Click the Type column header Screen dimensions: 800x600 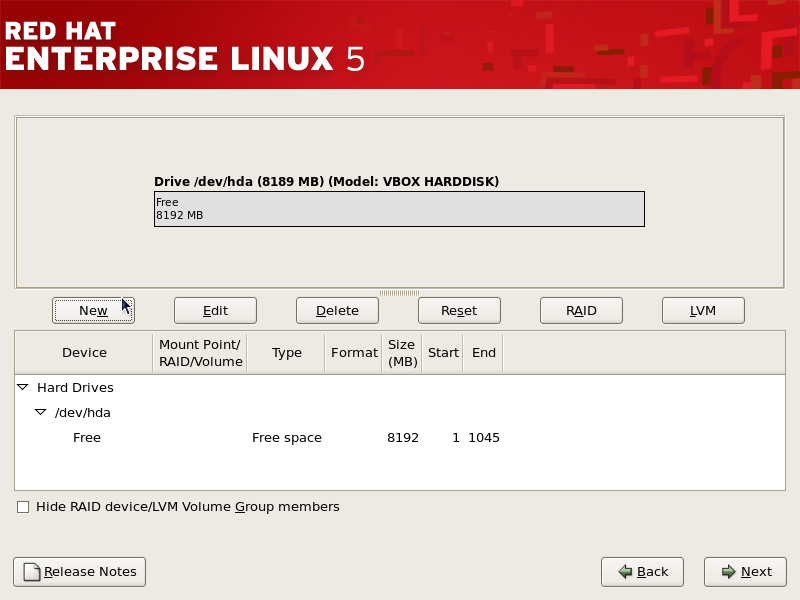pyautogui.click(x=286, y=353)
